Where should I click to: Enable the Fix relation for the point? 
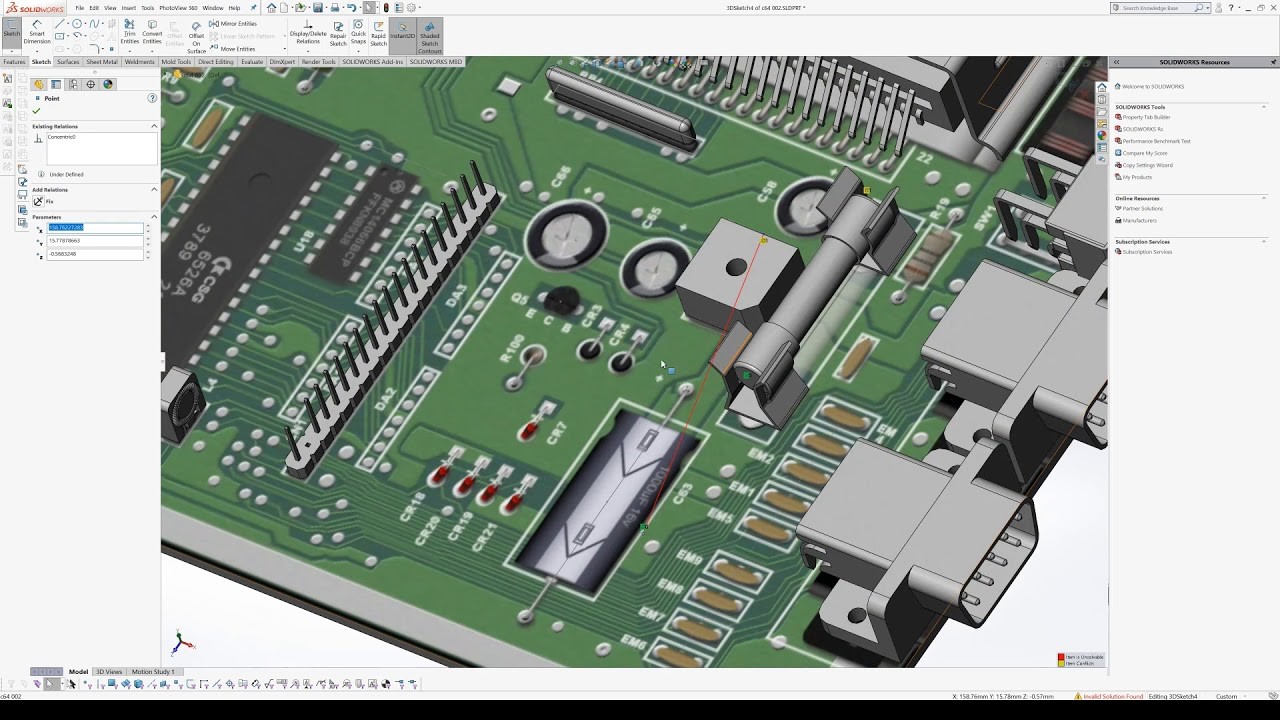click(39, 201)
